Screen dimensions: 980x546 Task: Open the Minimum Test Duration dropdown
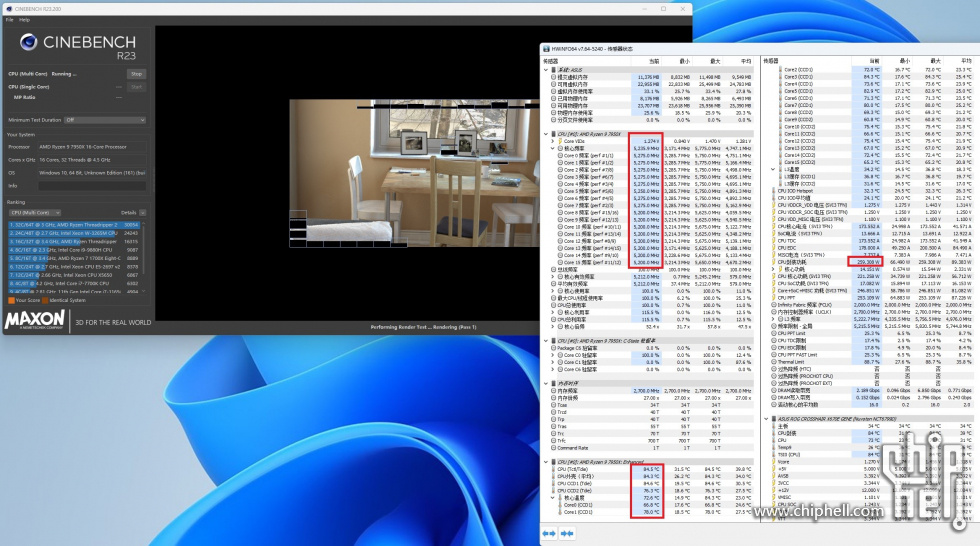(x=105, y=120)
